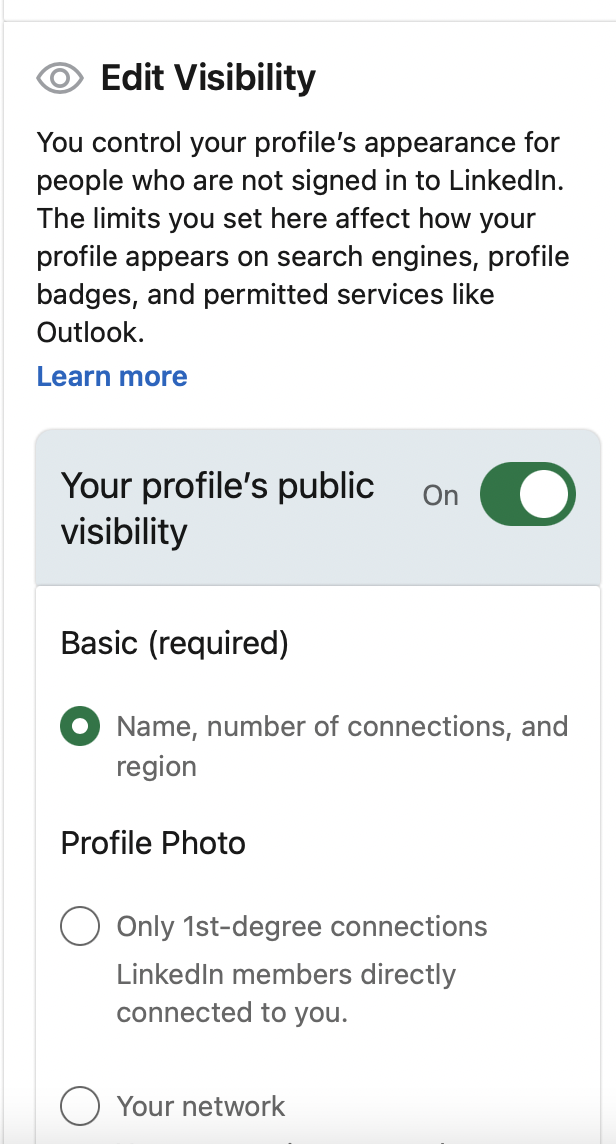Click the Basic (required) section heading
This screenshot has width=616, height=1144.
click(174, 644)
